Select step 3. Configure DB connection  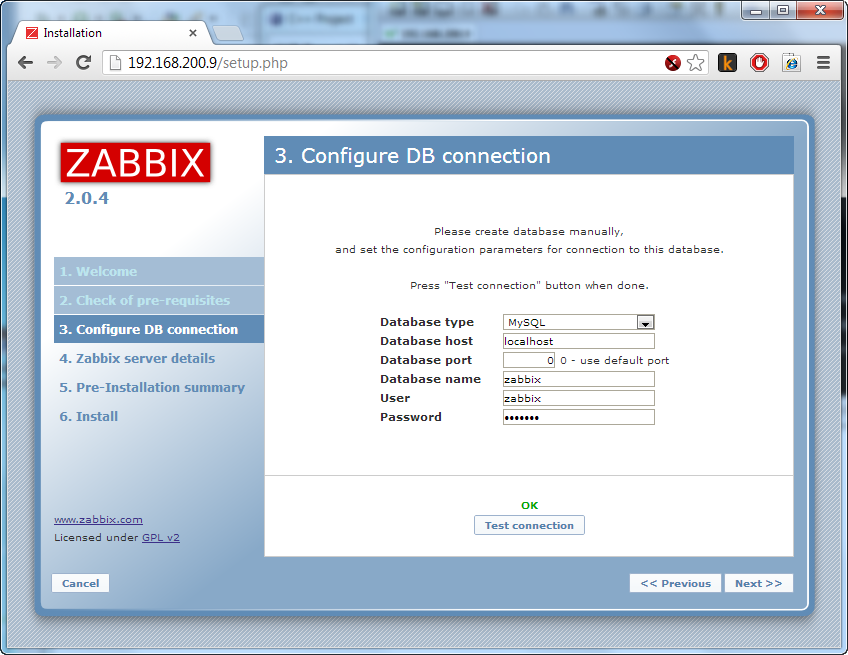point(159,329)
